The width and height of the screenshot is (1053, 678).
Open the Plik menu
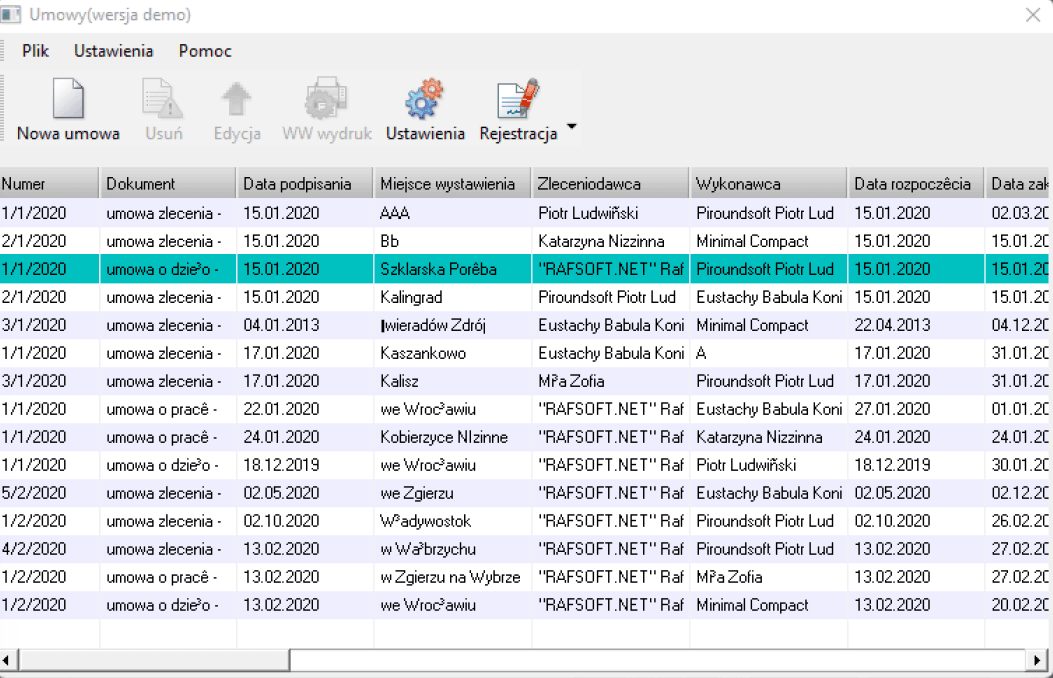(x=36, y=51)
